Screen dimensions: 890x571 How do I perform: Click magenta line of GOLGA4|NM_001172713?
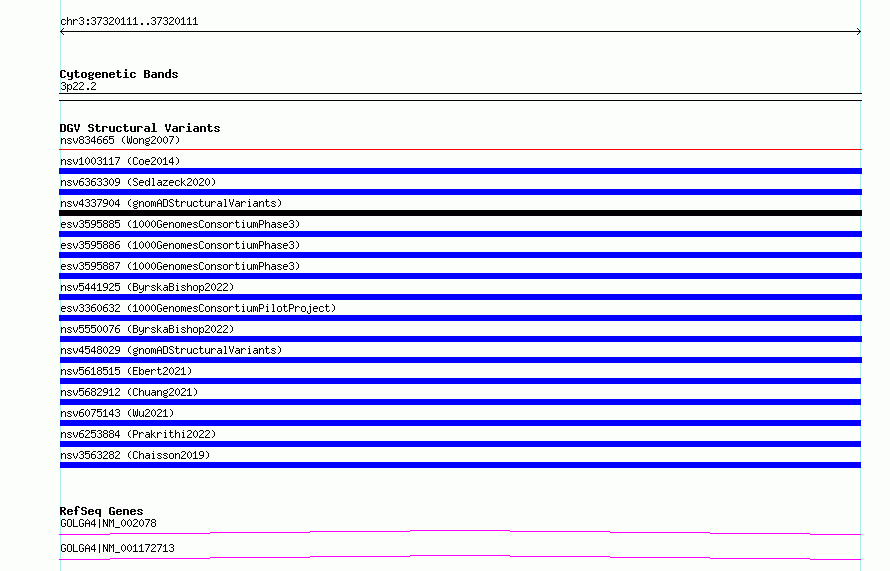click(x=460, y=557)
